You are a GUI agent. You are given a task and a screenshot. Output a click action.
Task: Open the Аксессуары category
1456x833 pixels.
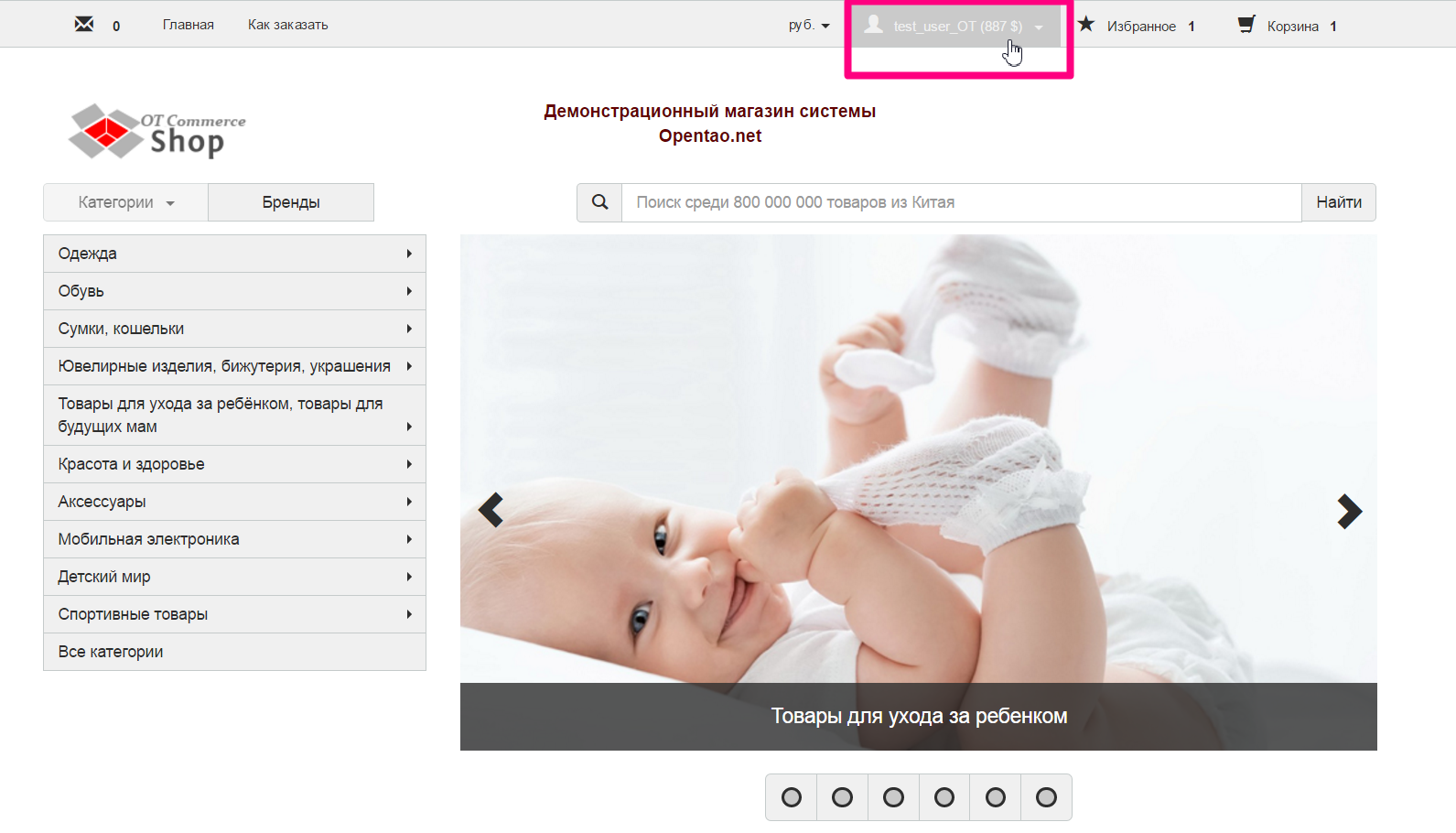[234, 502]
